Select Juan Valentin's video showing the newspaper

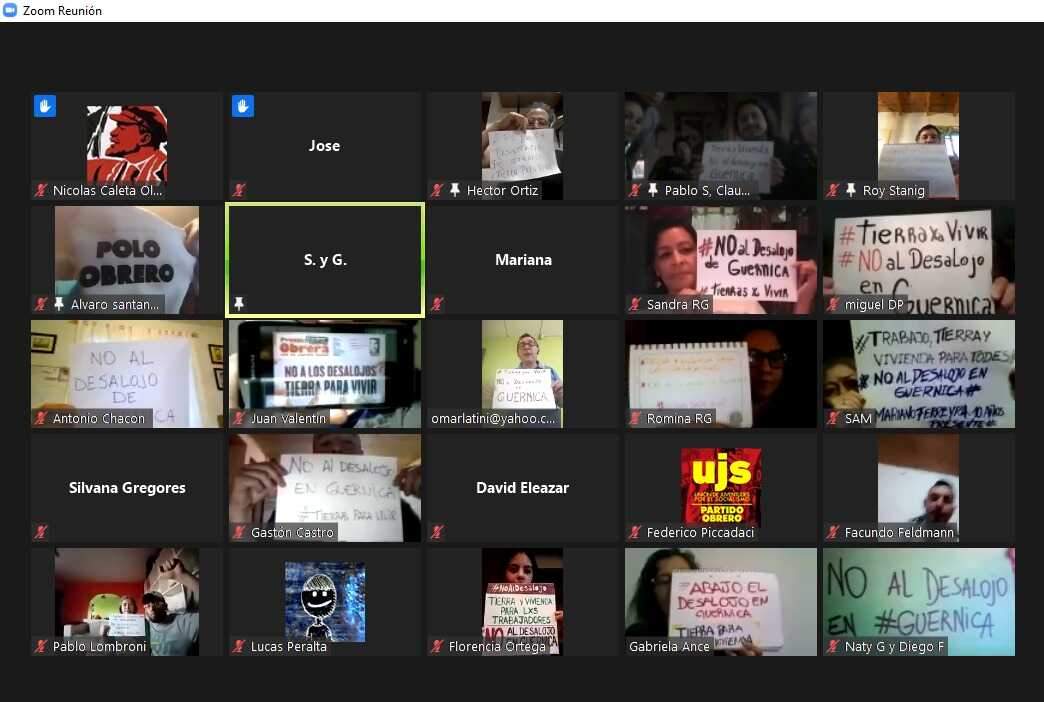325,374
